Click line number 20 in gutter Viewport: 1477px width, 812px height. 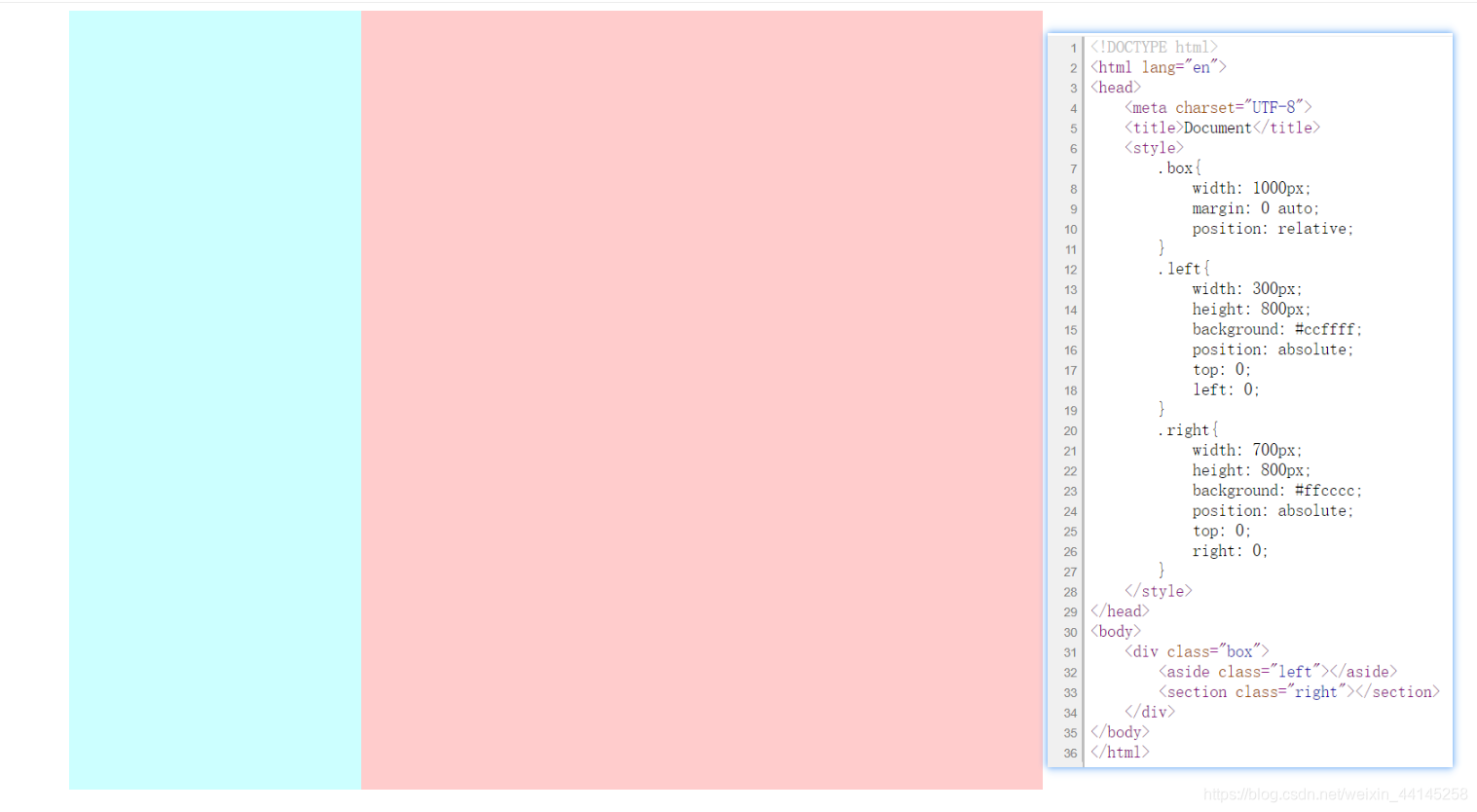pyautogui.click(x=1070, y=431)
